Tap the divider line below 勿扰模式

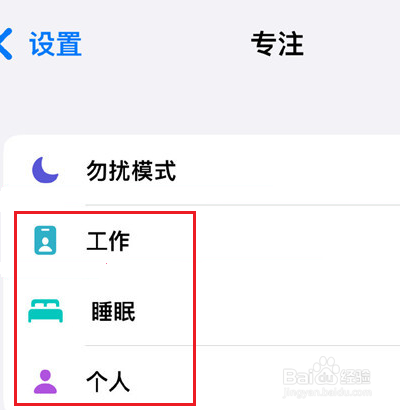pos(243,205)
